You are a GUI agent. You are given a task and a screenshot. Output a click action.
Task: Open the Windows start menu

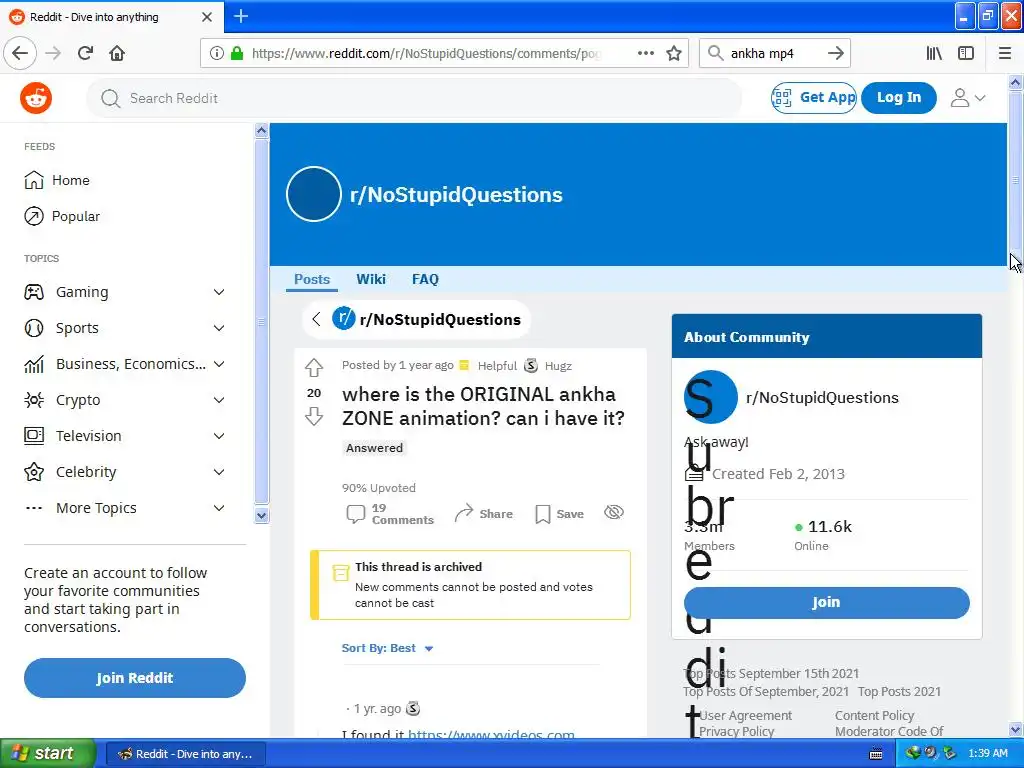[x=47, y=754]
